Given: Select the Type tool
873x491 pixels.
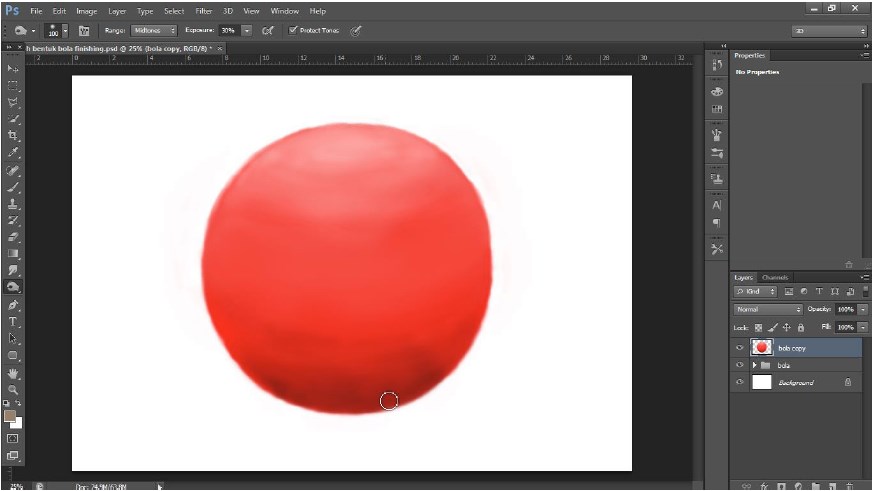Looking at the screenshot, I should (x=13, y=321).
